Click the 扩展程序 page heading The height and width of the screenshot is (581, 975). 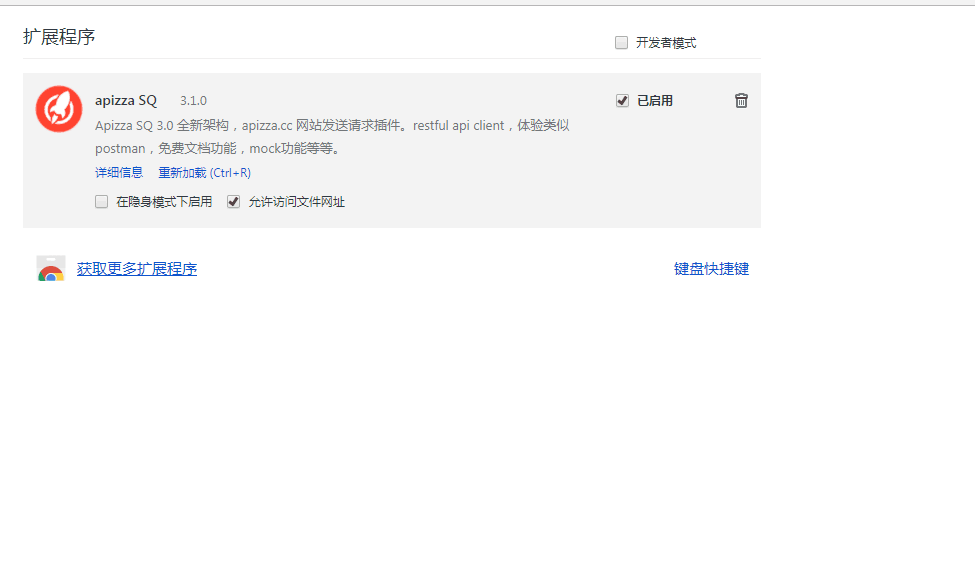[x=59, y=37]
